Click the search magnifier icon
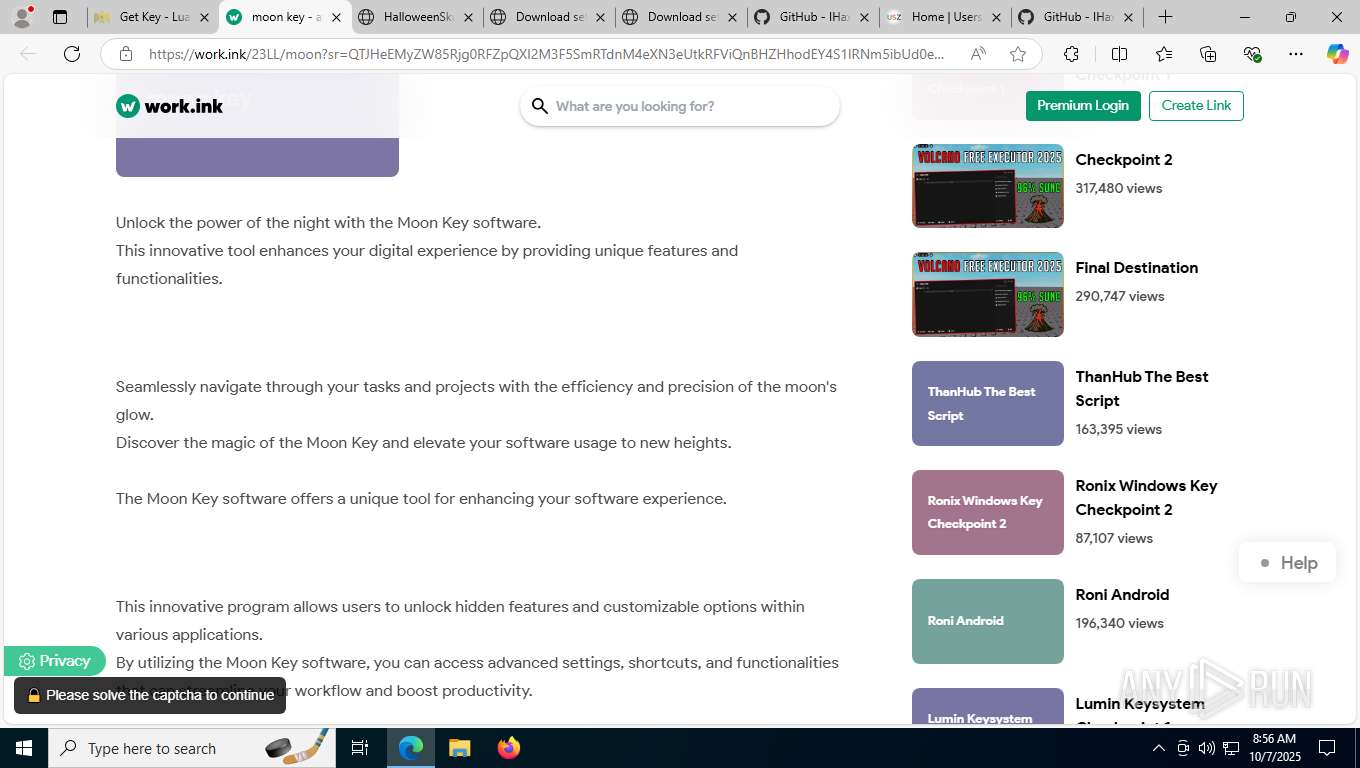The image size is (1360, 768). pyautogui.click(x=540, y=106)
